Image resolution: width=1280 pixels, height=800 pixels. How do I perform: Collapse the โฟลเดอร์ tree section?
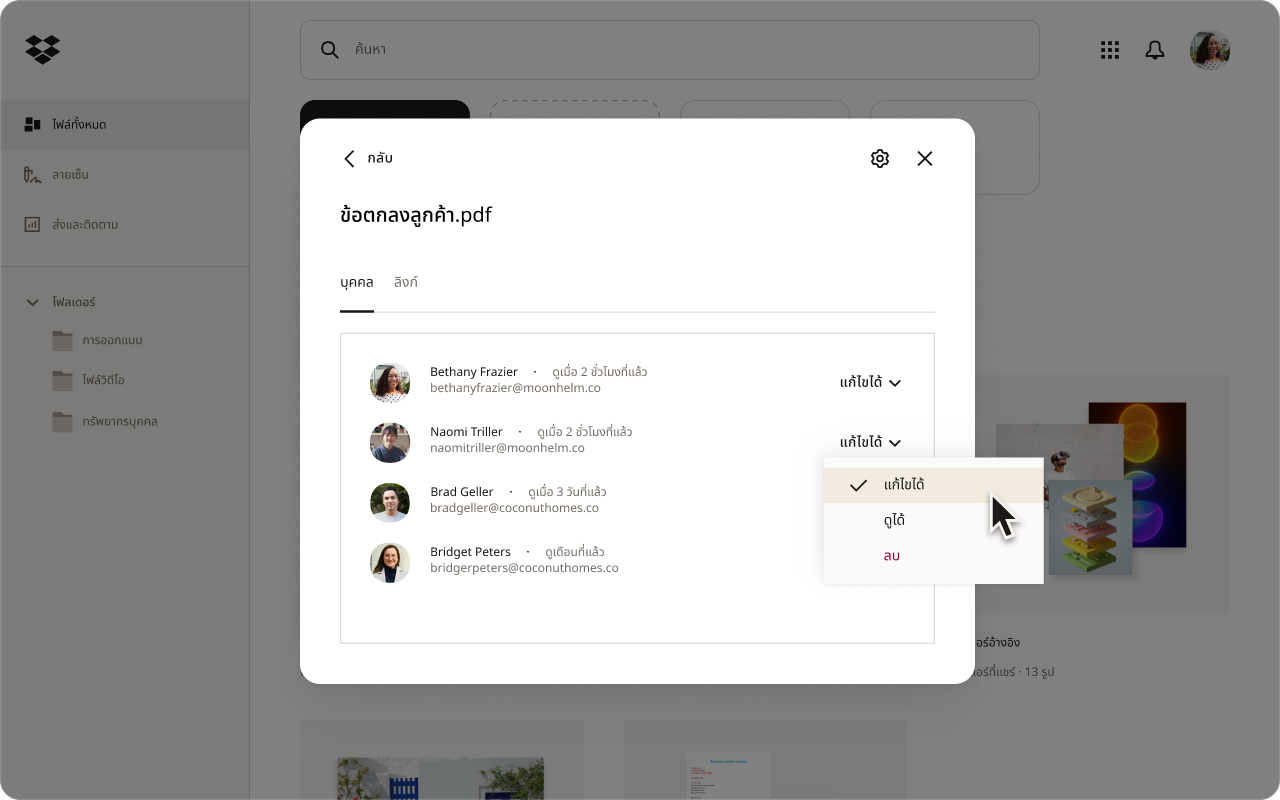coord(32,302)
